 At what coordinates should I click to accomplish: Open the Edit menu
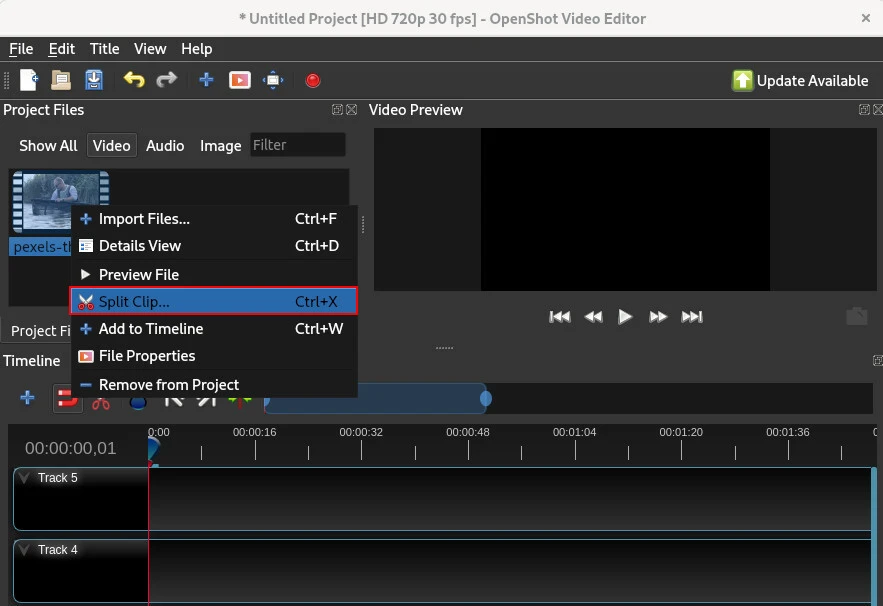[x=62, y=49]
